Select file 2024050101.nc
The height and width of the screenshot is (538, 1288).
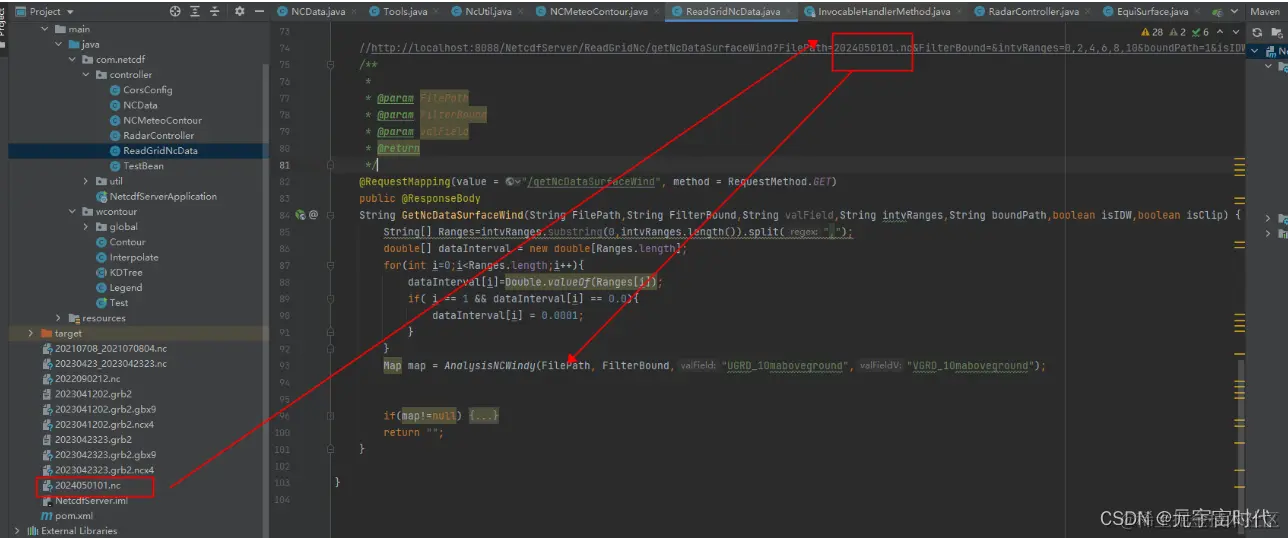(x=80, y=485)
